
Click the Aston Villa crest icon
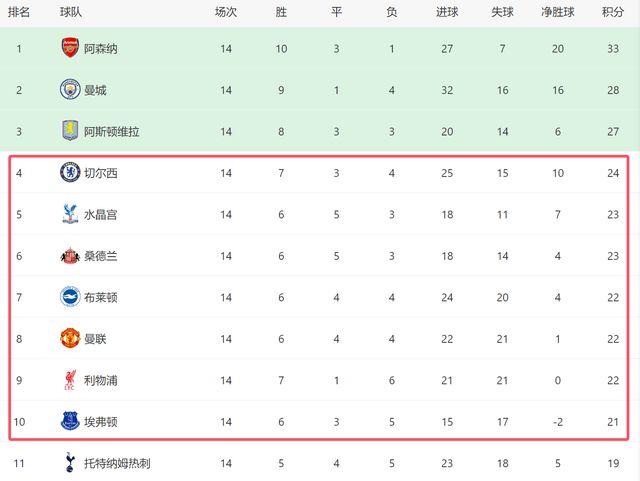click(x=69, y=131)
